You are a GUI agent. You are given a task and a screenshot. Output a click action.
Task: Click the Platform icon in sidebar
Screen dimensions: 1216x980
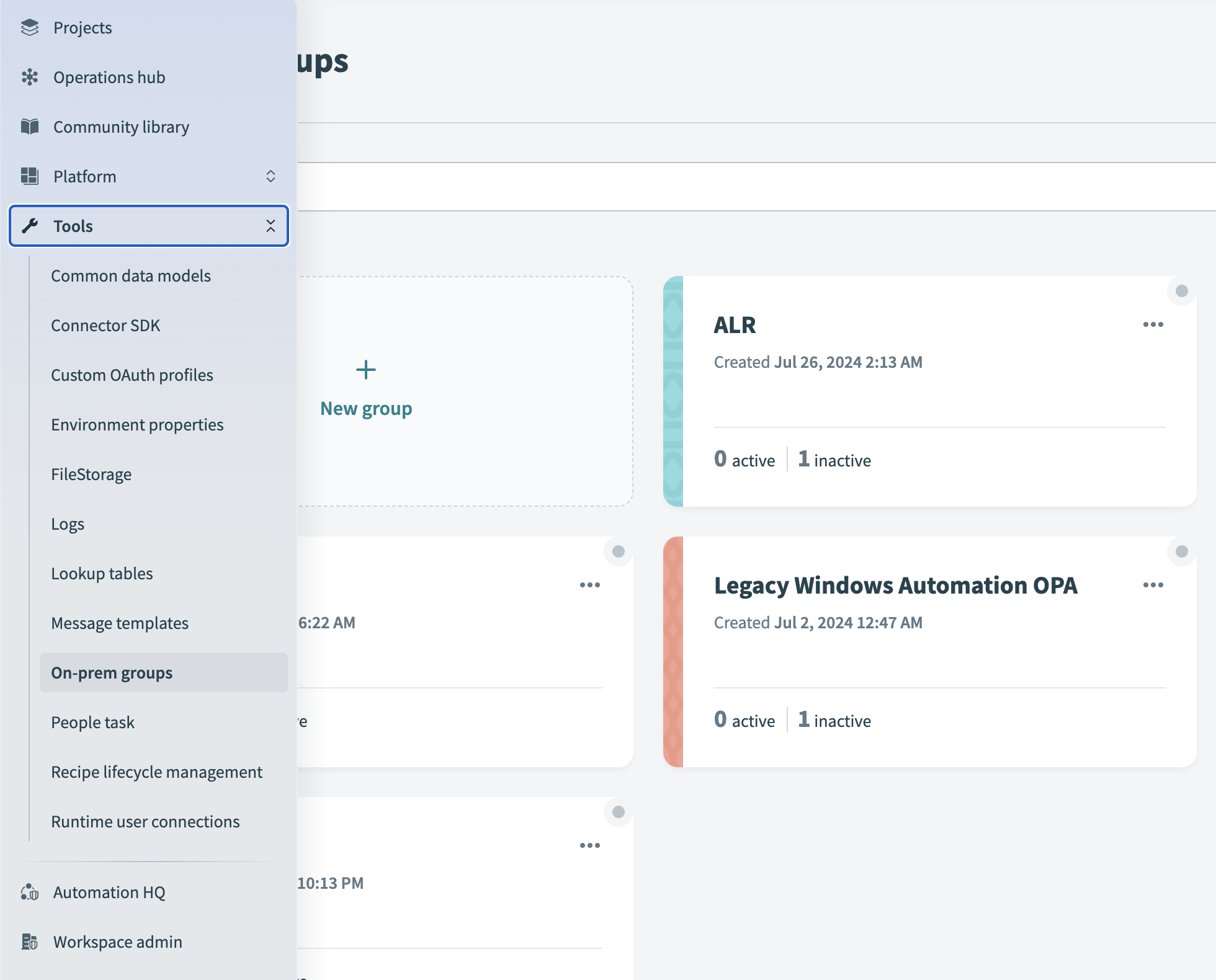click(30, 175)
